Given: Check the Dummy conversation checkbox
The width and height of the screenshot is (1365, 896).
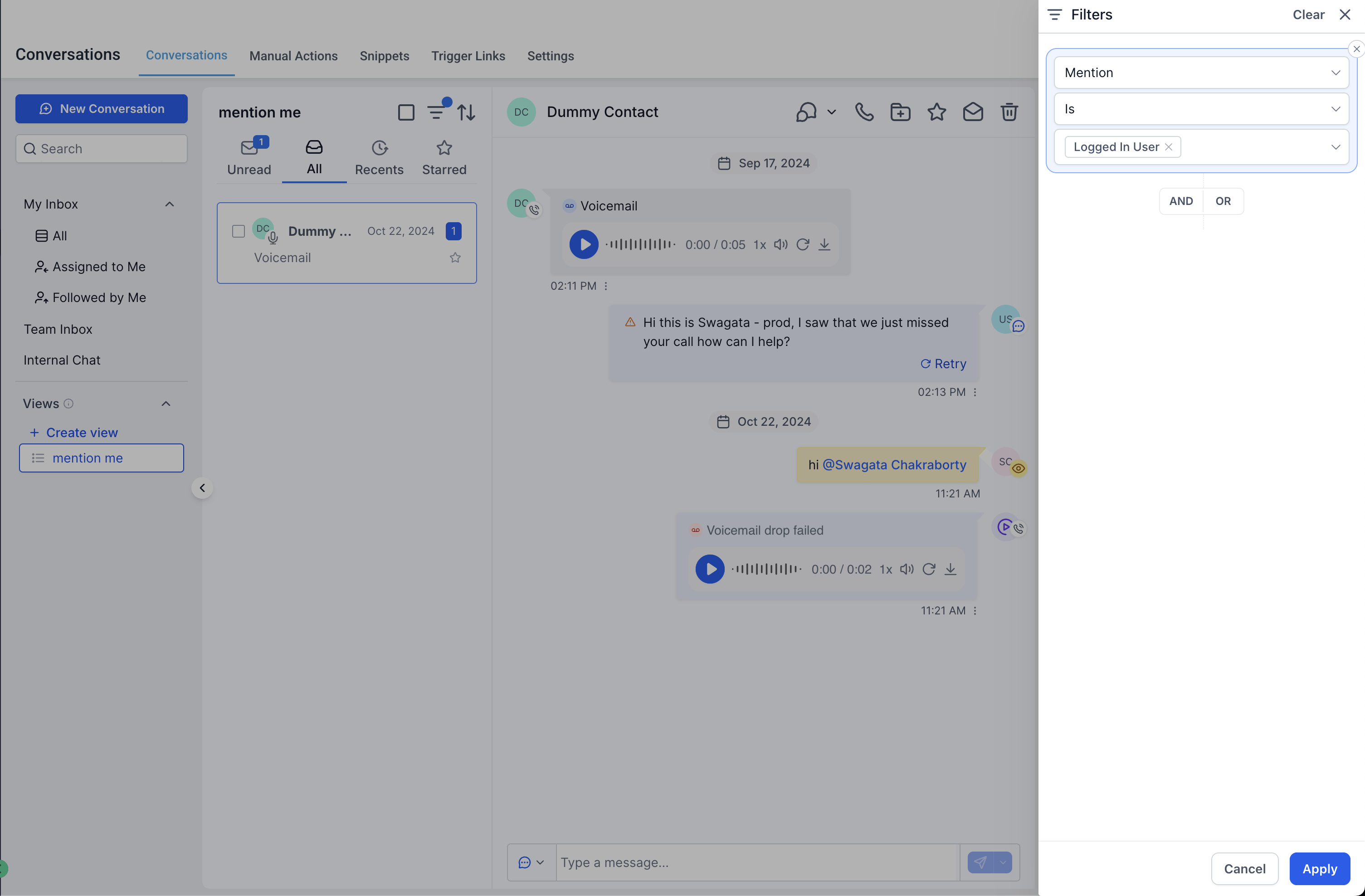Looking at the screenshot, I should pos(239,231).
